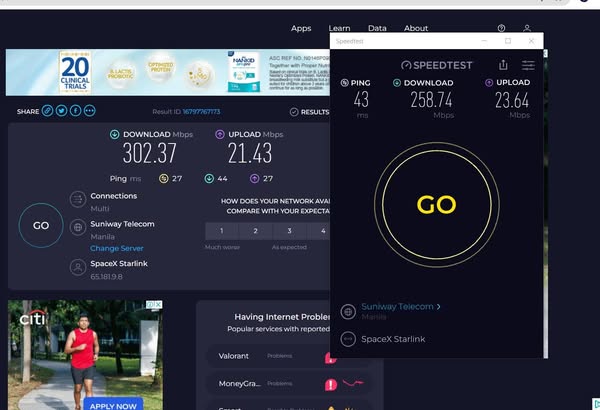Share the result on Facebook
600x410 pixels.
pos(75,111)
